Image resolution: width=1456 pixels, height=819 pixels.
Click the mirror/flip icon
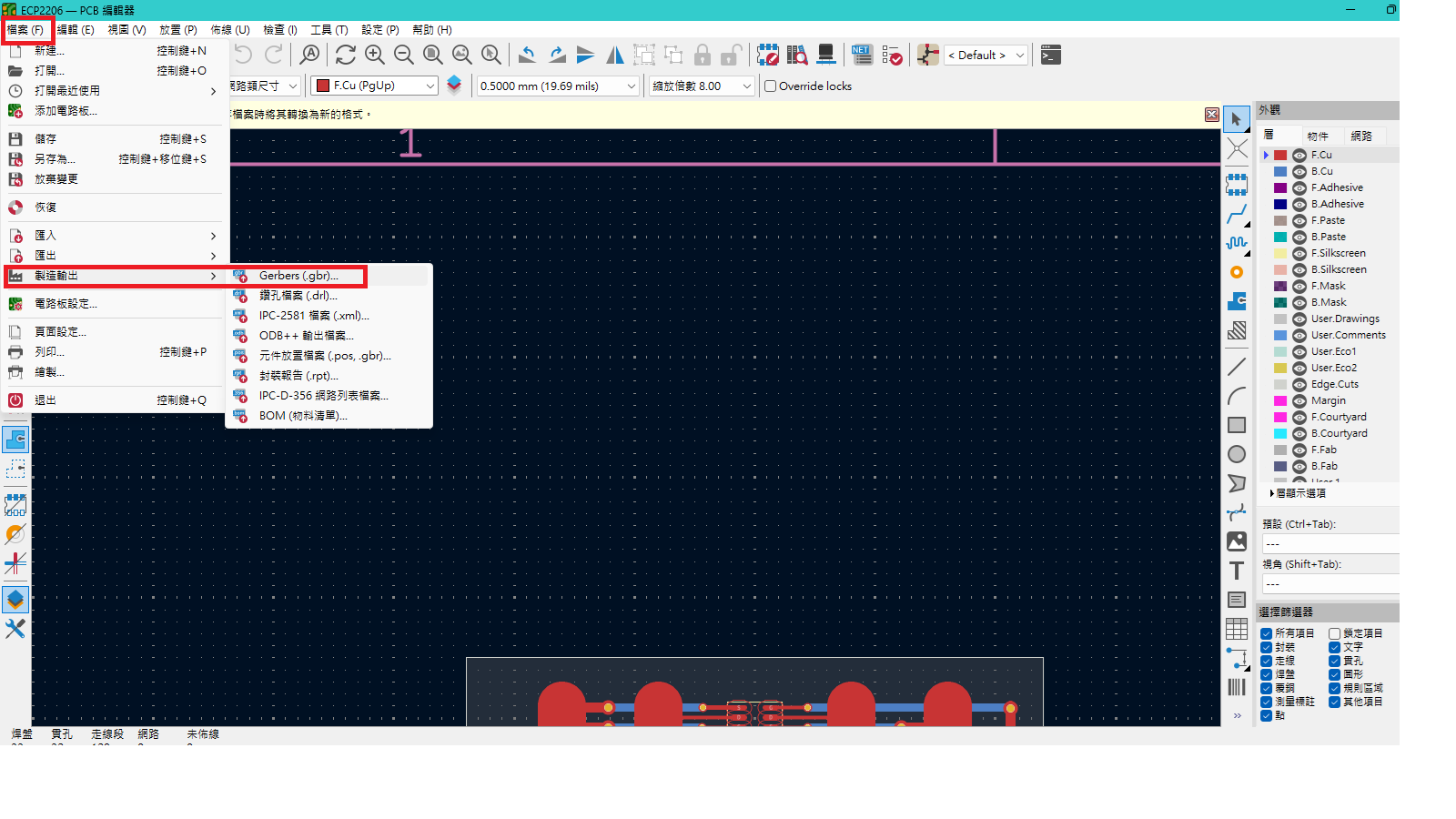[615, 55]
